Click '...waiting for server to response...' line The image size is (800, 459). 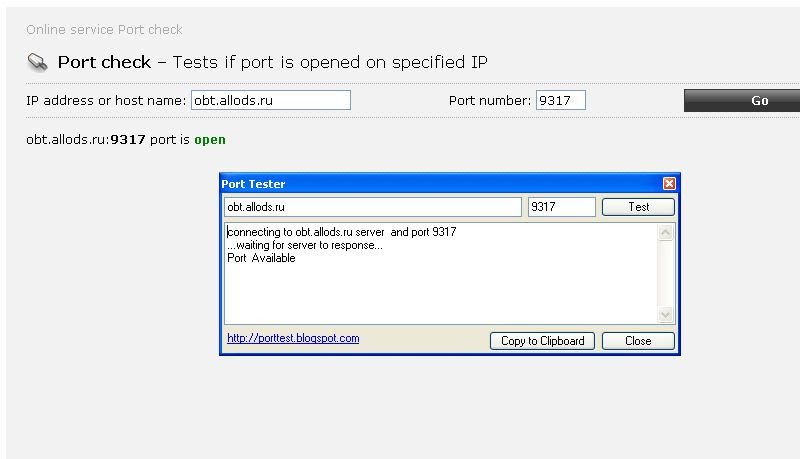tap(305, 245)
